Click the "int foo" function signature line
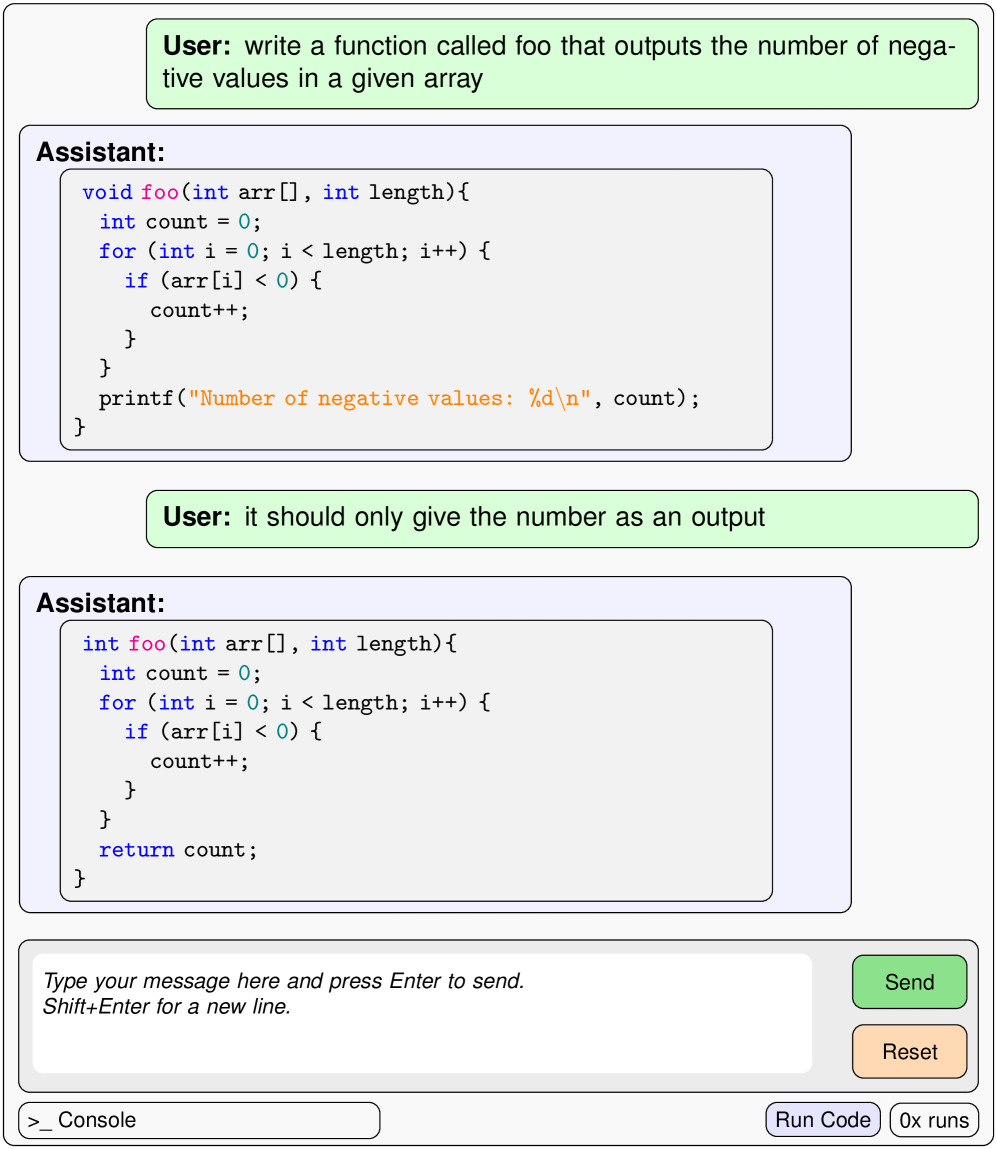Viewport: 997px width, 1149px height. (269, 644)
